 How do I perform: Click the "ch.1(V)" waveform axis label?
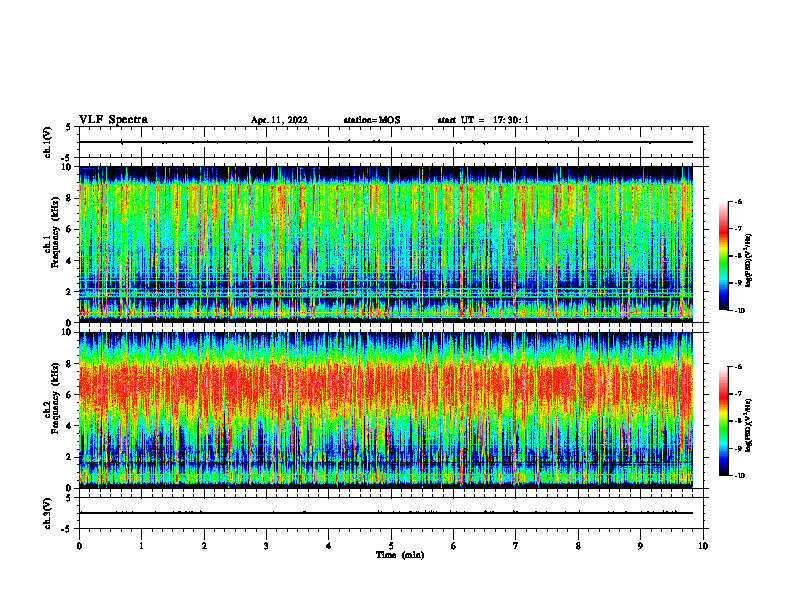(x=47, y=142)
